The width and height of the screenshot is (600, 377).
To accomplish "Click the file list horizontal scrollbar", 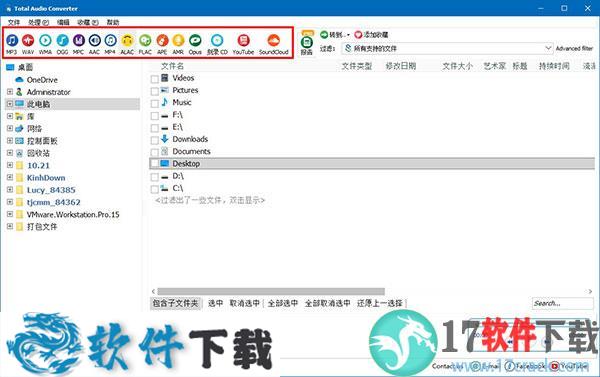I will (271, 291).
